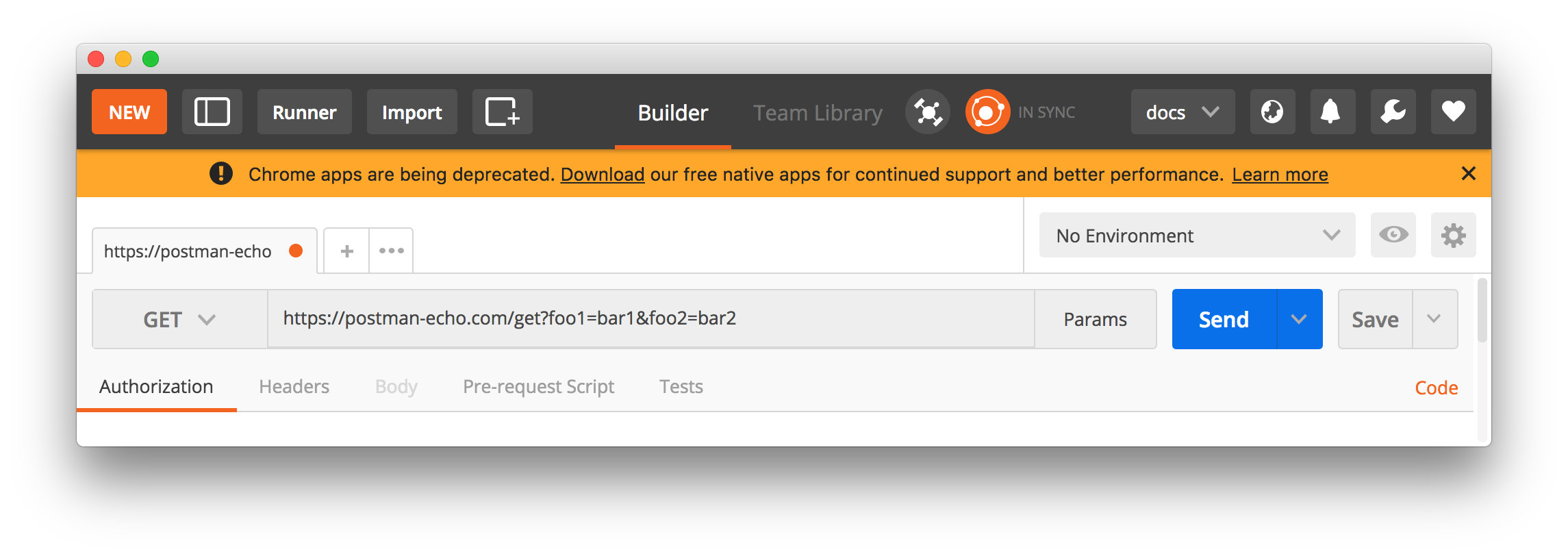Image resolution: width=1568 pixels, height=556 pixels.
Task: Open the wrench settings icon
Action: [x=1393, y=112]
